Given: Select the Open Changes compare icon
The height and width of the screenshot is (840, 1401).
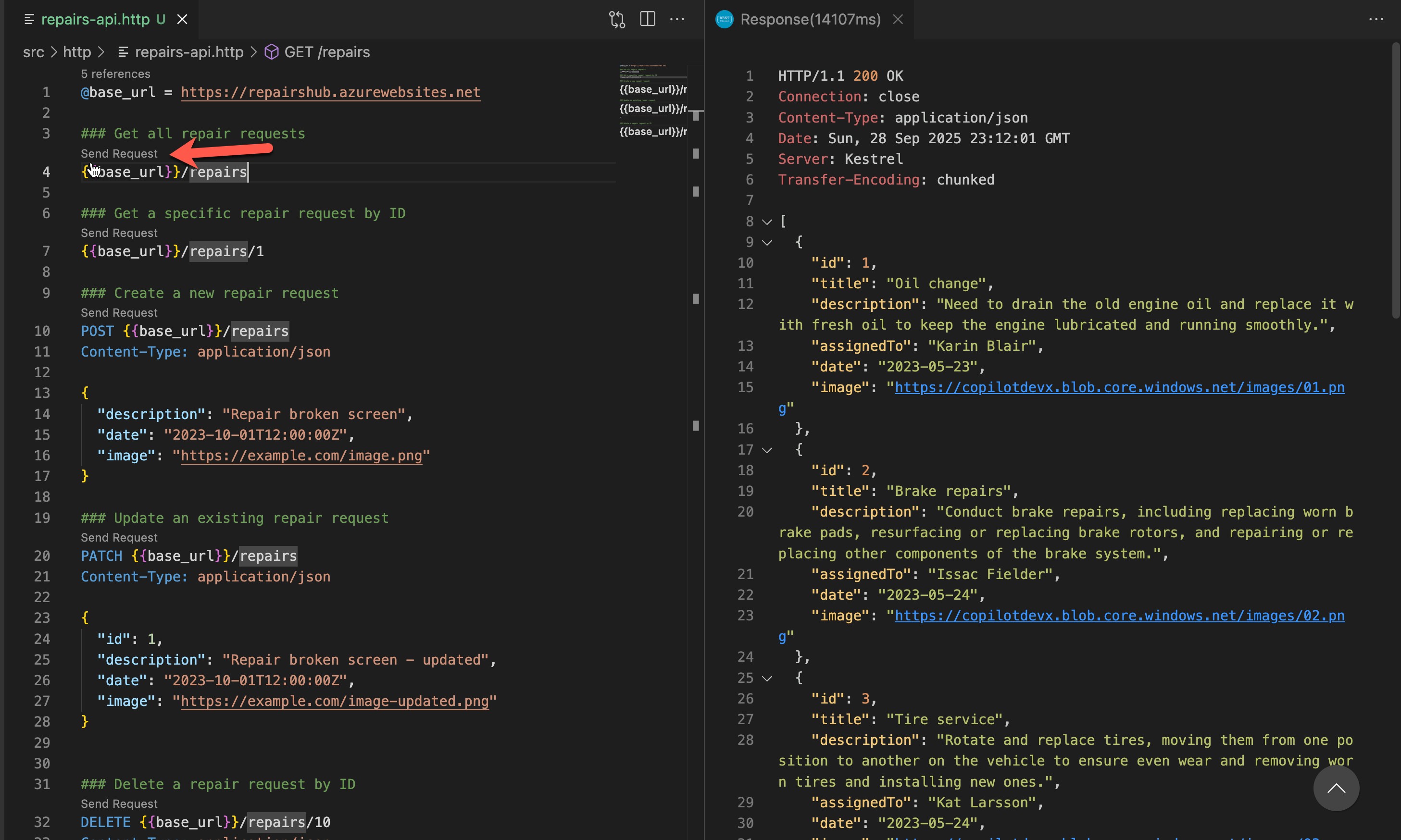Looking at the screenshot, I should 617,19.
